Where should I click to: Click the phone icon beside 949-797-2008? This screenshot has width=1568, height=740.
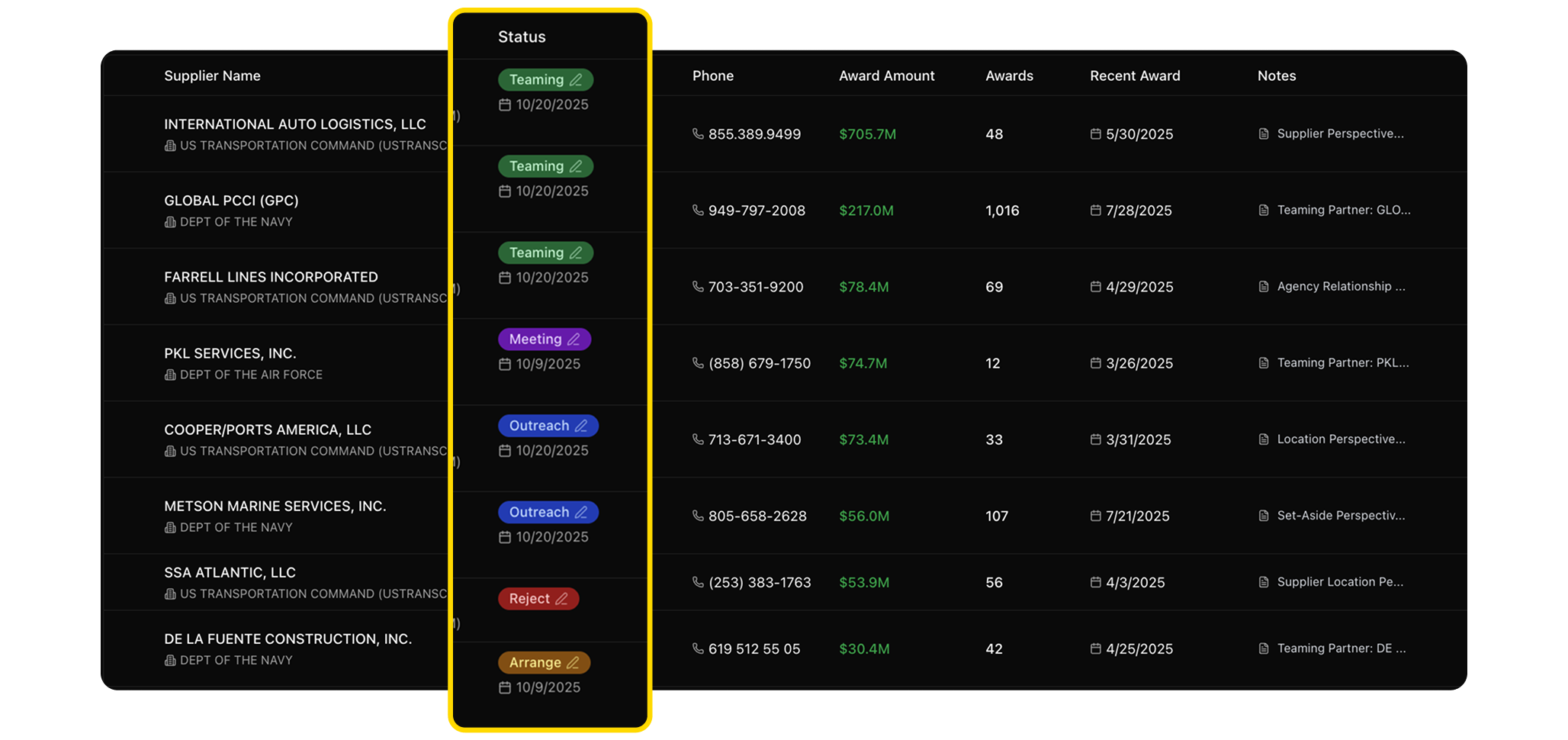(698, 211)
